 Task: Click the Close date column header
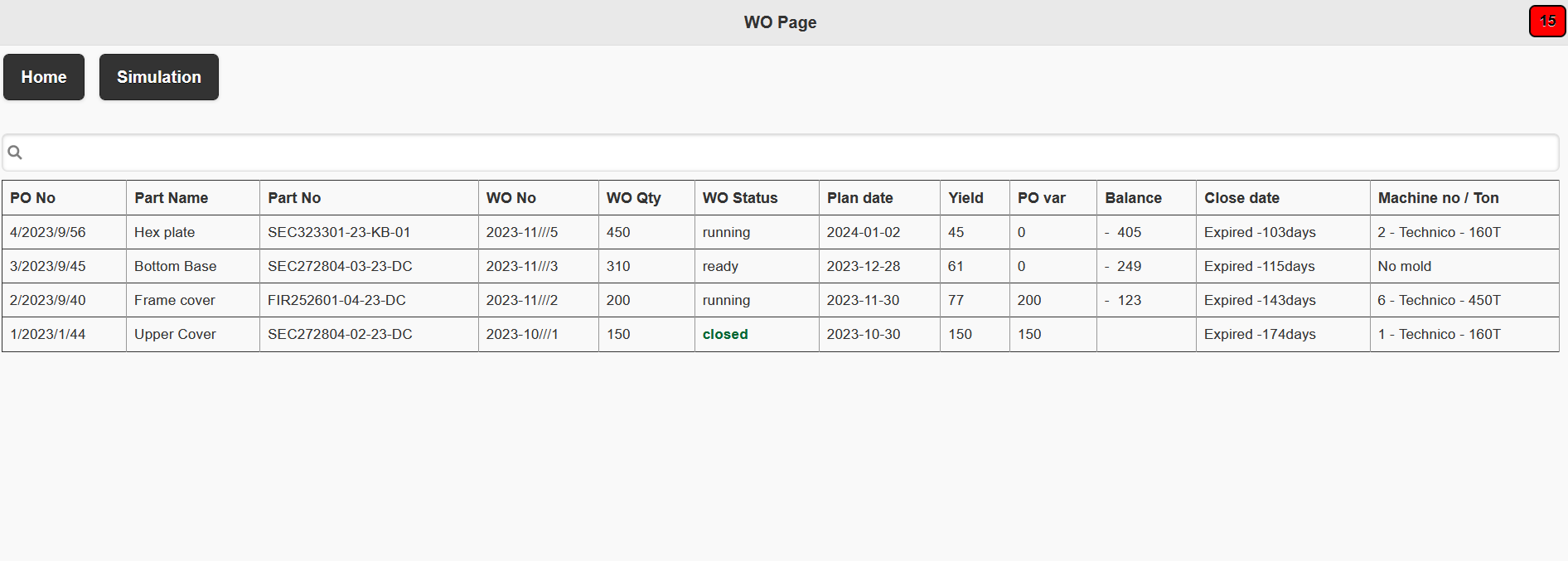click(x=1241, y=198)
